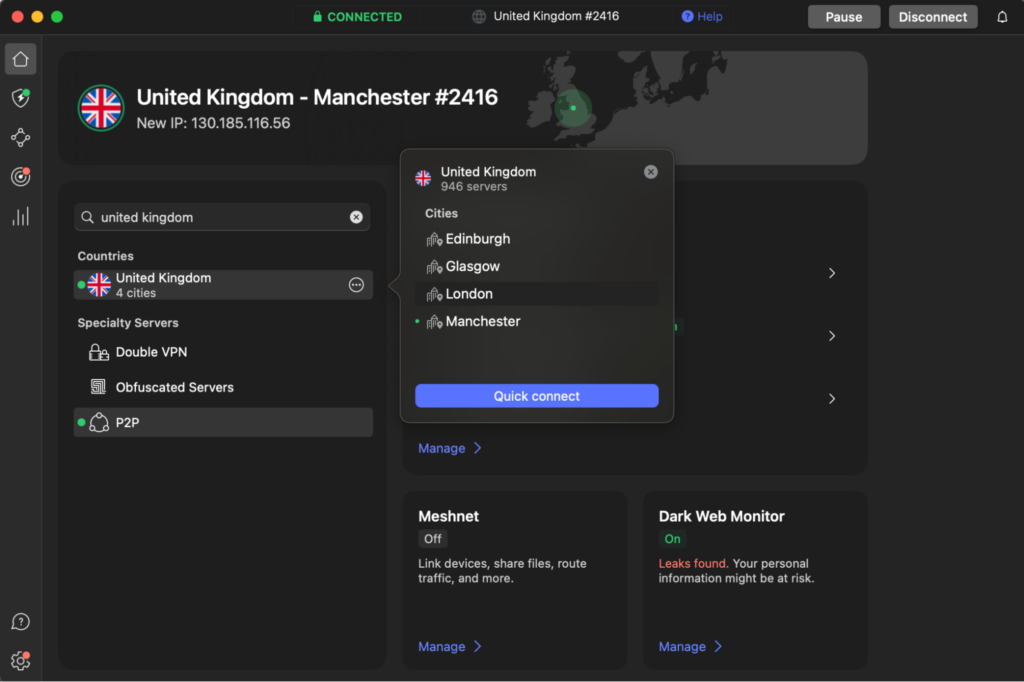1024x682 pixels.
Task: Open Manage link in Dark Web Monitor card
Action: pos(690,647)
